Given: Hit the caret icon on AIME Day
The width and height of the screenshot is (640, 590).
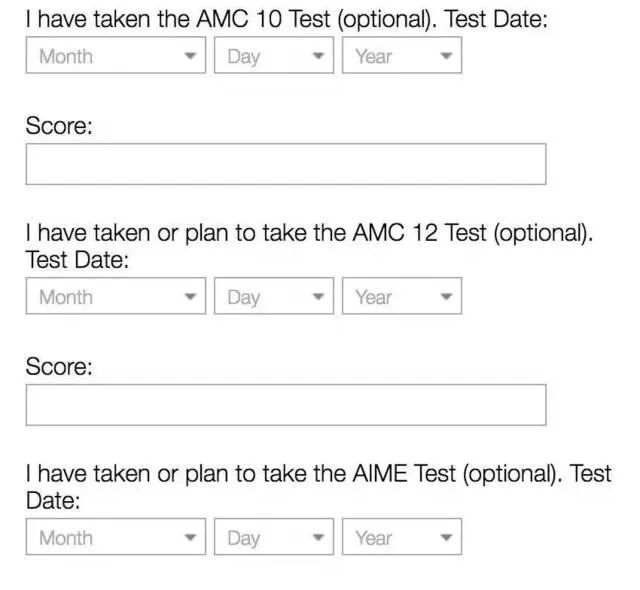Looking at the screenshot, I should (318, 539).
